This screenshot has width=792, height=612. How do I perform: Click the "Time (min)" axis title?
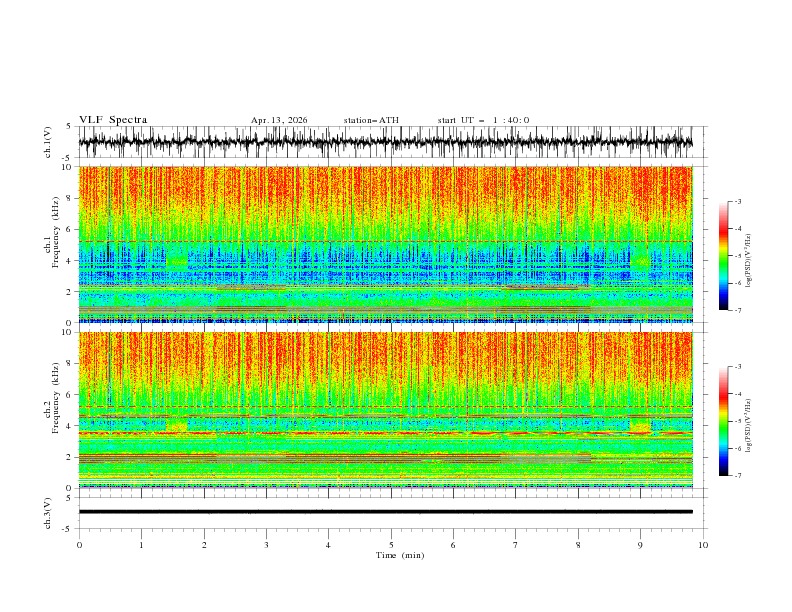click(x=400, y=555)
